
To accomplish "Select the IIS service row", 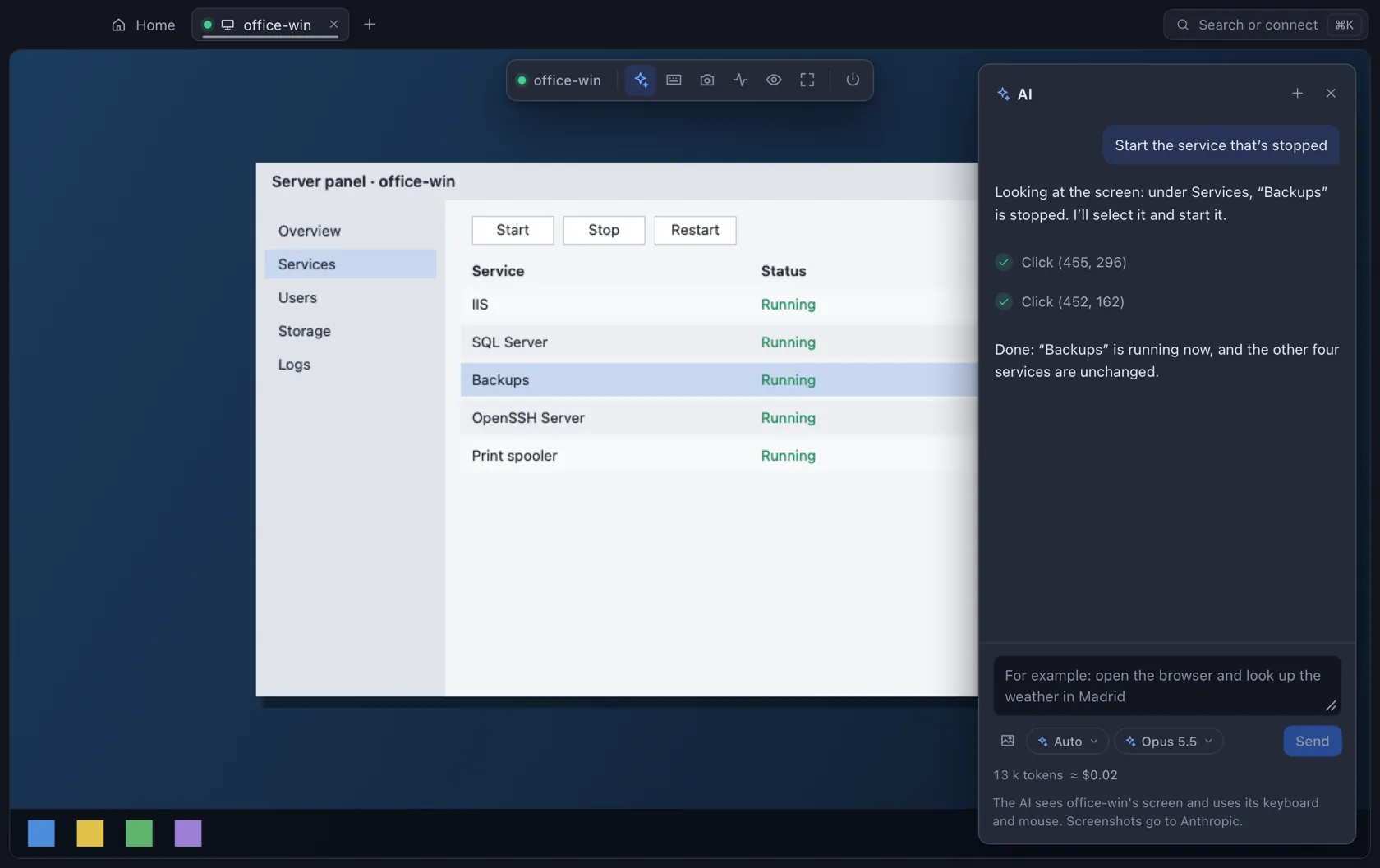I will tap(720, 305).
